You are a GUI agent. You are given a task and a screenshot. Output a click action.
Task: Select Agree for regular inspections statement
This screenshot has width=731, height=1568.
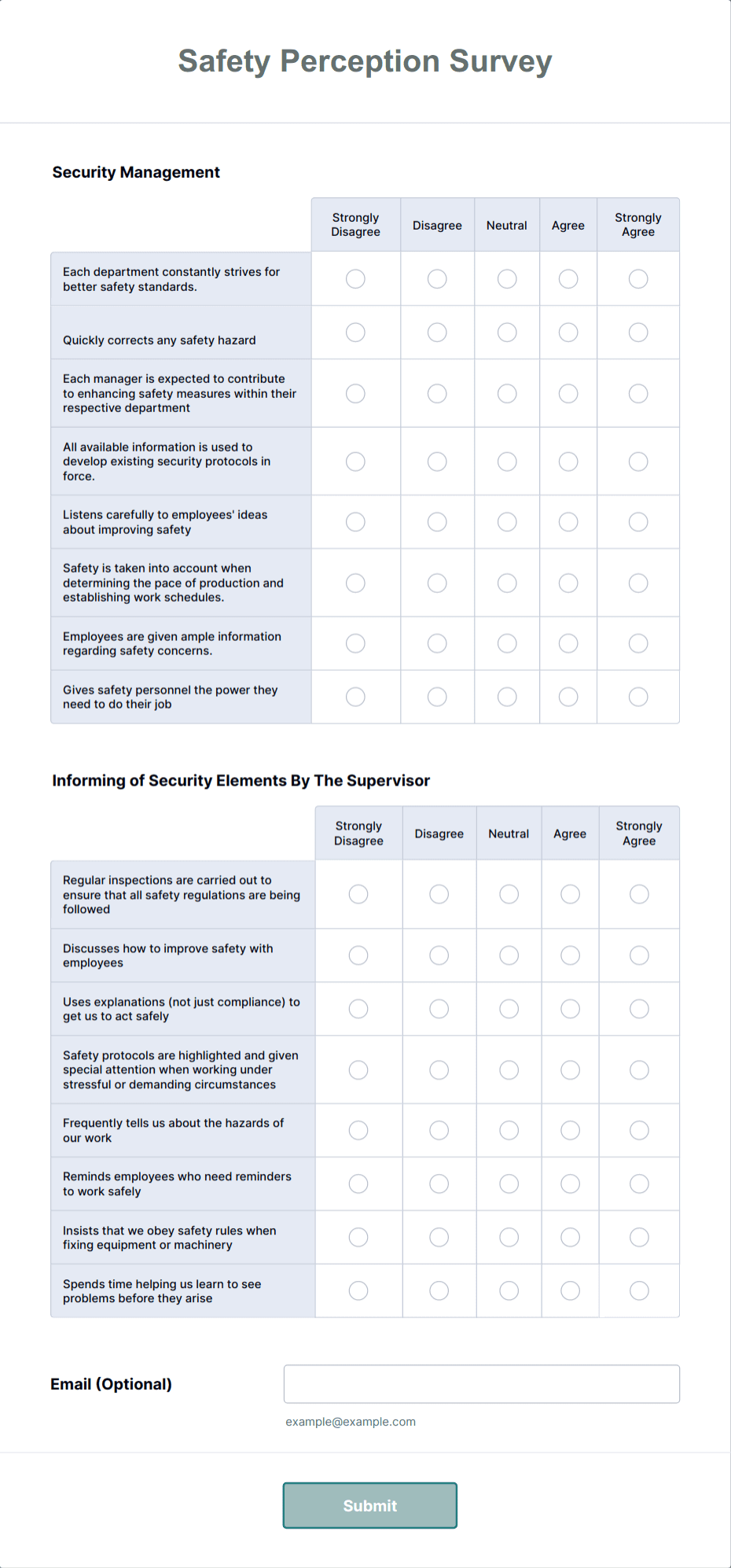[x=569, y=894]
